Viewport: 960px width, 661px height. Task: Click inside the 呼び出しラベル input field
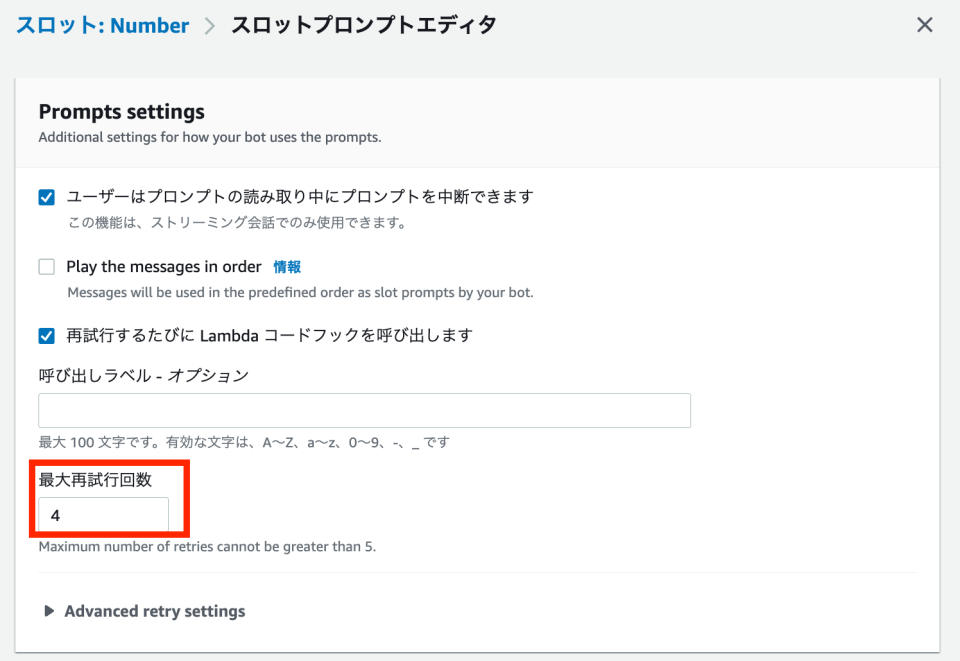point(364,410)
